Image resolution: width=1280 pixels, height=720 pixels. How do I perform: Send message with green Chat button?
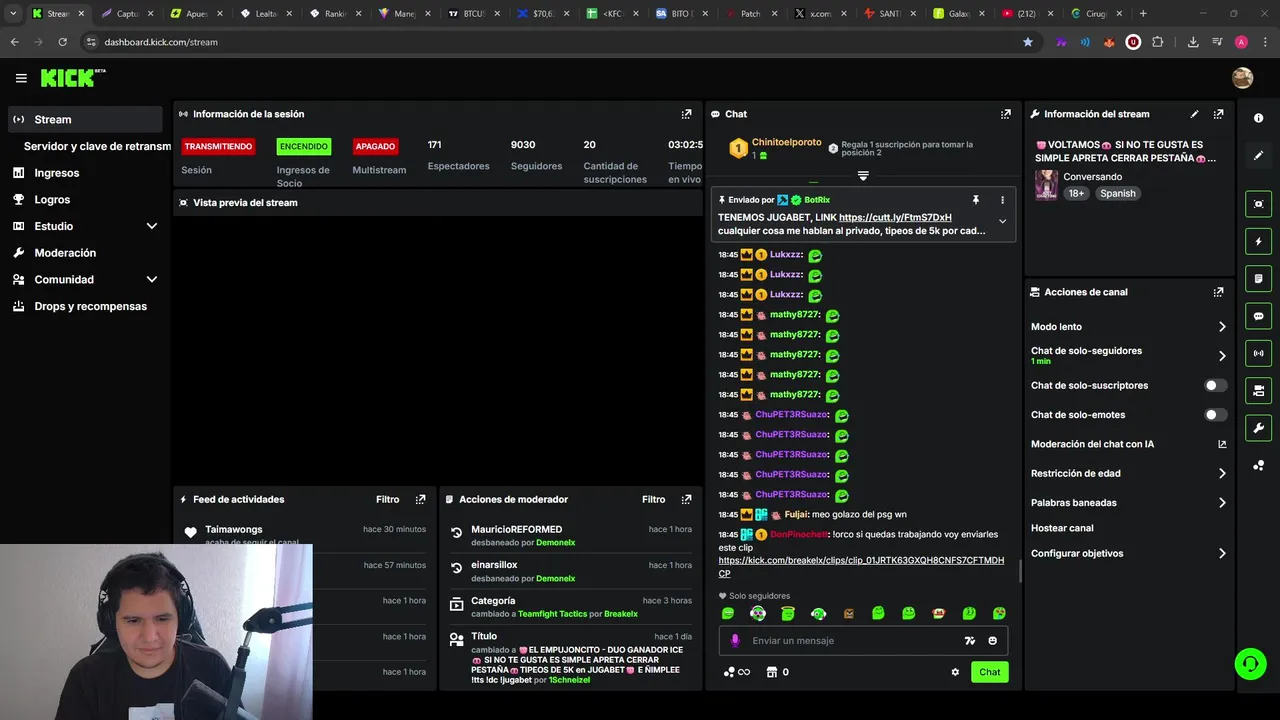pos(989,672)
